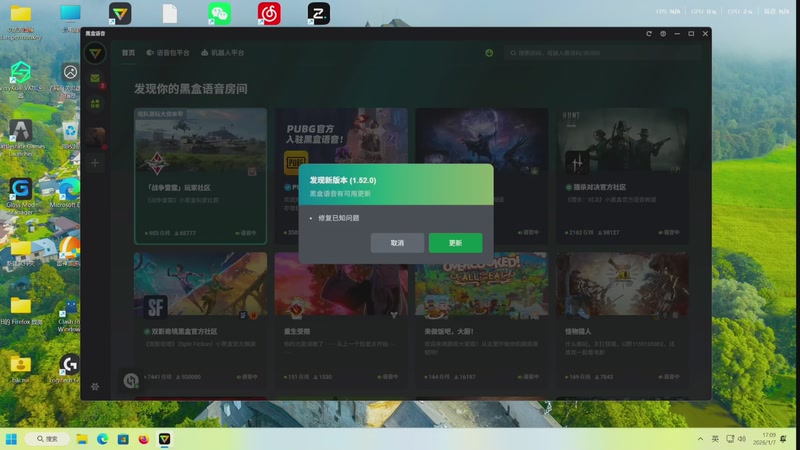Open NetEase Cloud Music desktop shortcut

point(269,14)
